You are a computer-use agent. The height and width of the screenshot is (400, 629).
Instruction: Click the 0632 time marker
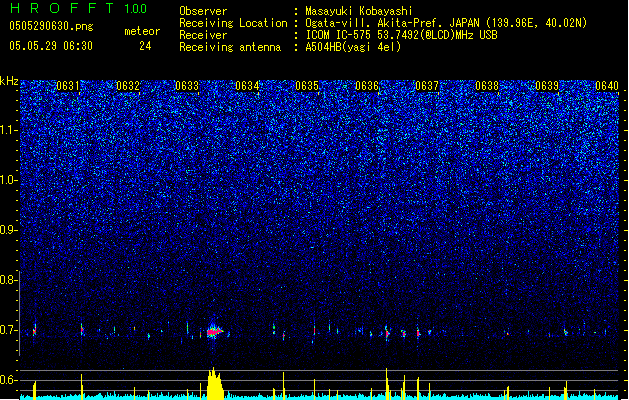128,86
